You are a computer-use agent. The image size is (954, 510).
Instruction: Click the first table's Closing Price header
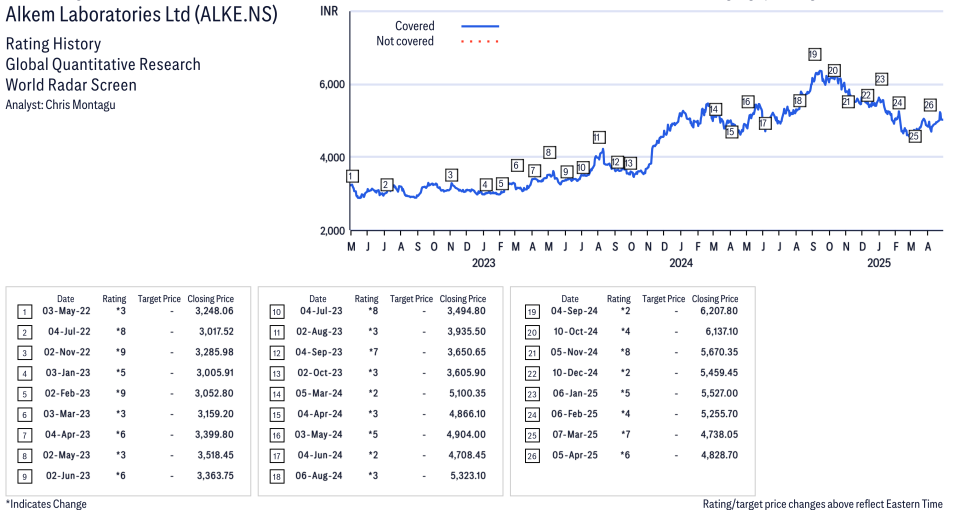(x=211, y=299)
